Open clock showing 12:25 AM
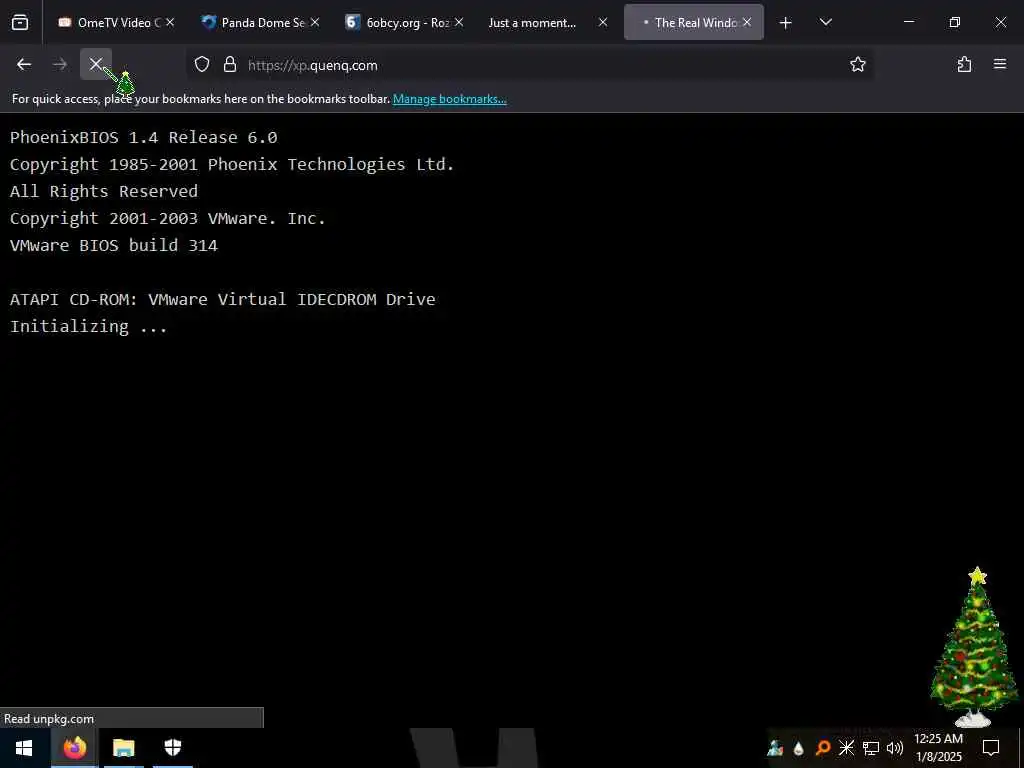This screenshot has width=1024, height=768. [x=938, y=748]
